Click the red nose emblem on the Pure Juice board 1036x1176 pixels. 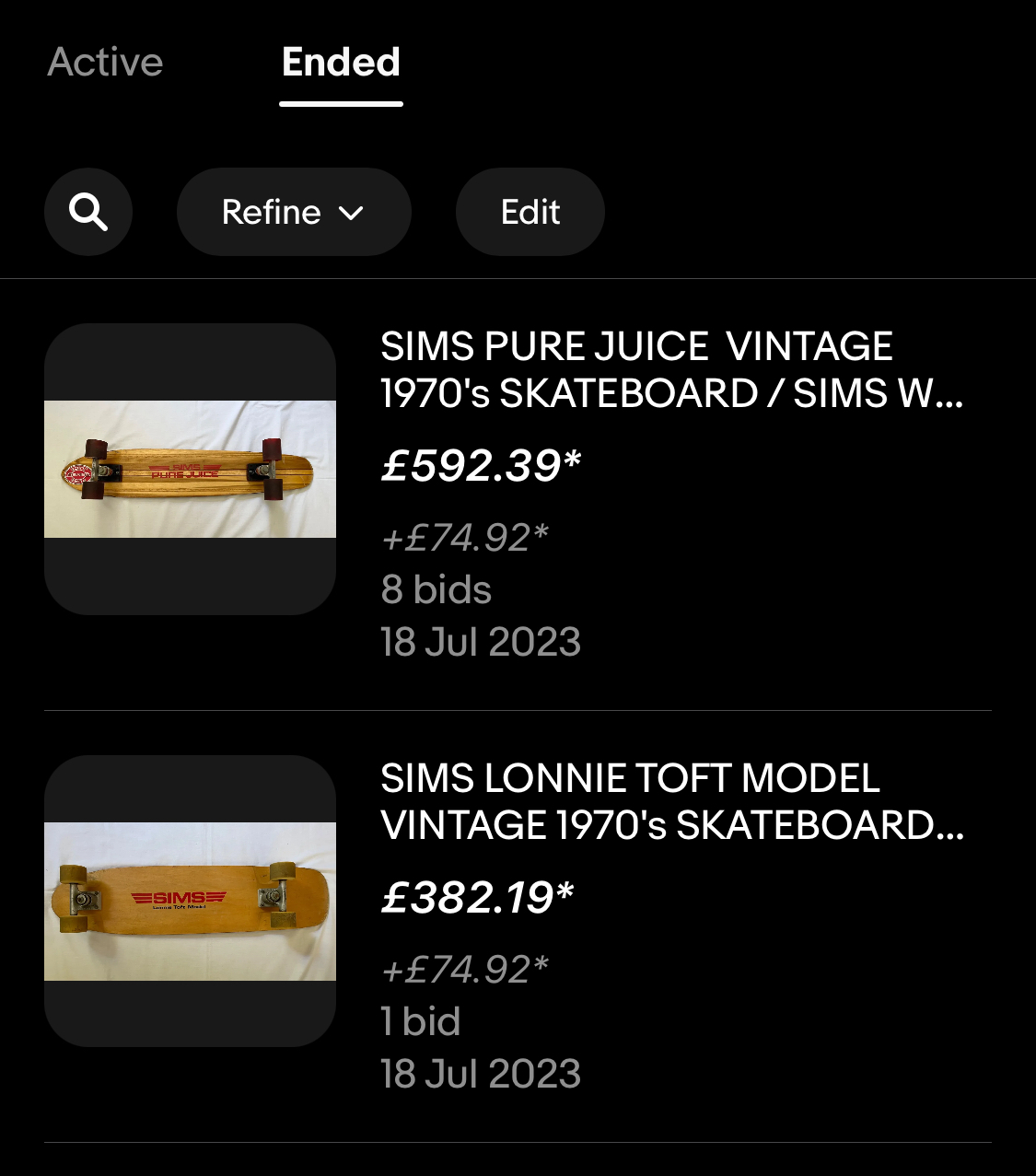[x=76, y=474]
